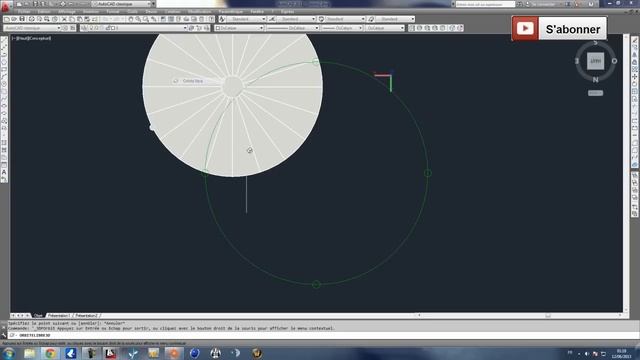
Task: Click the Plot (print) icon
Action: pyautogui.click(x=31, y=19)
